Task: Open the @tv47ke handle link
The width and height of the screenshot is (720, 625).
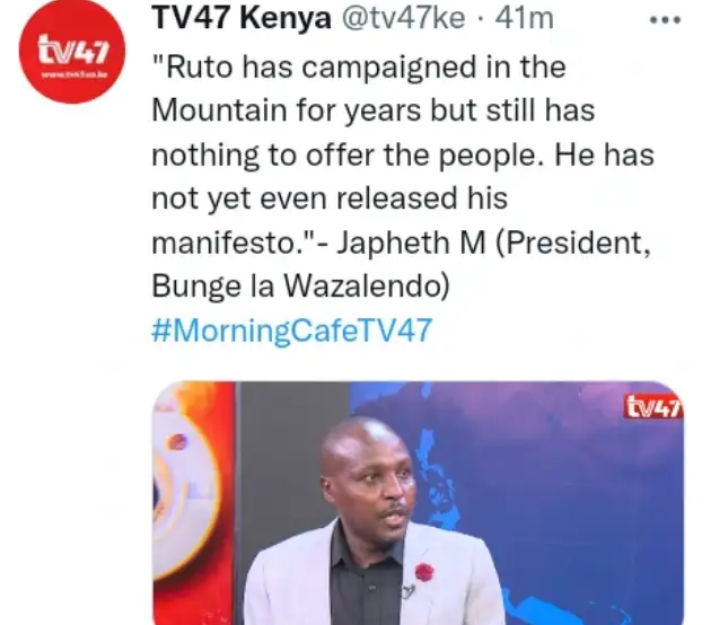Action: pos(404,19)
